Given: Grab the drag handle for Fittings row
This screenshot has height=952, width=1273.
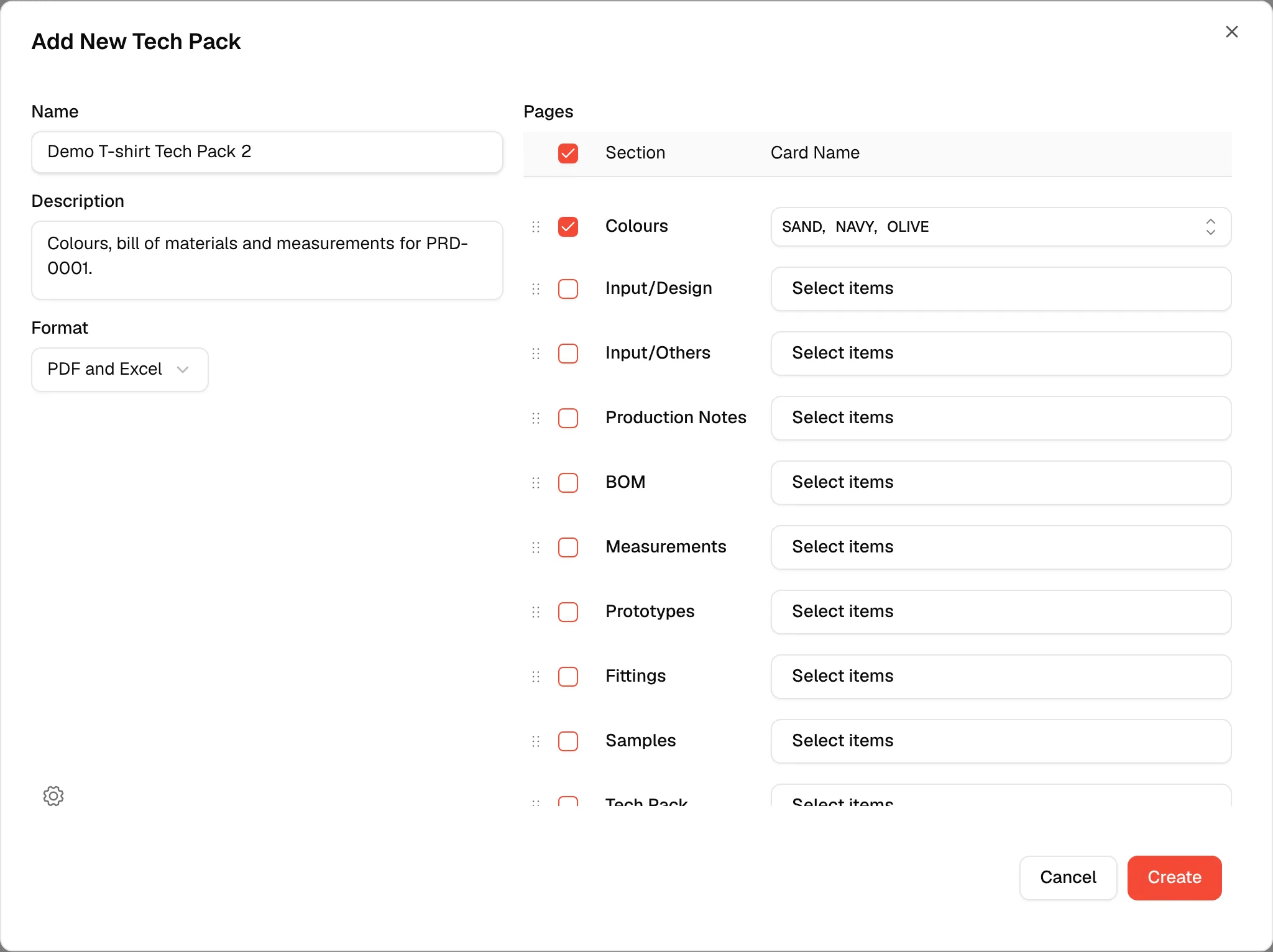Looking at the screenshot, I should (x=536, y=677).
